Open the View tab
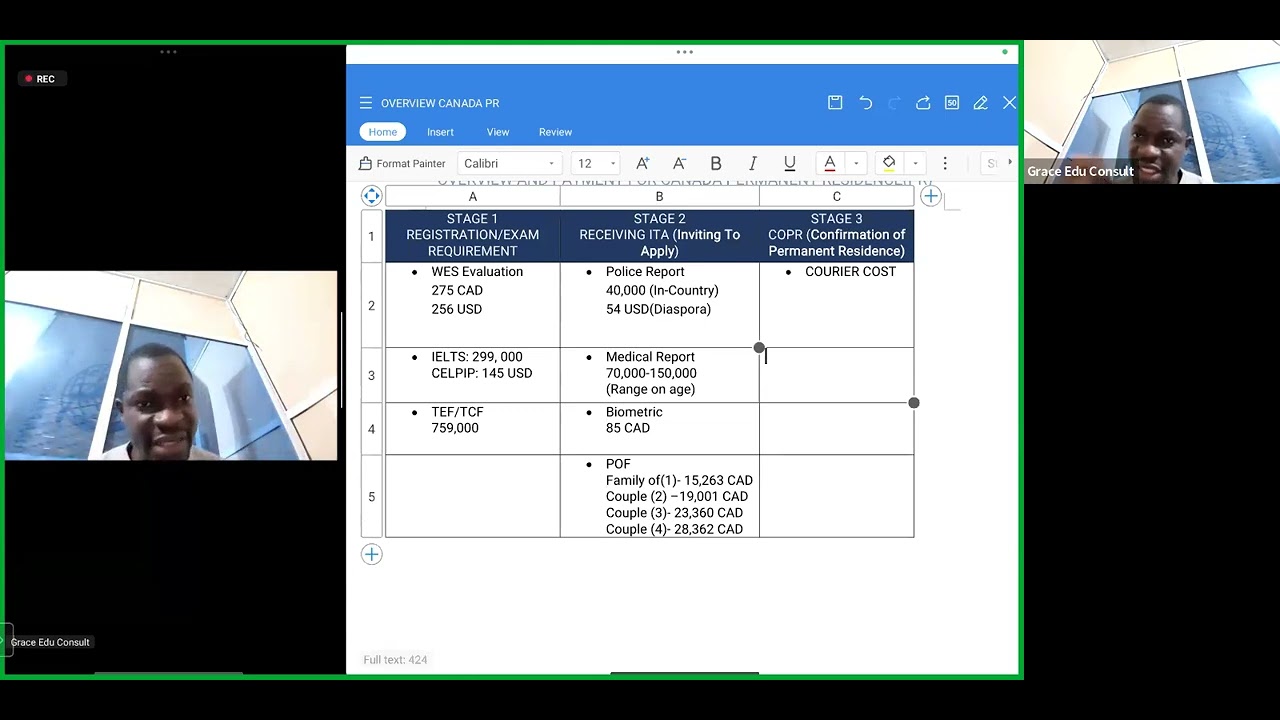The width and height of the screenshot is (1280, 720). (498, 132)
